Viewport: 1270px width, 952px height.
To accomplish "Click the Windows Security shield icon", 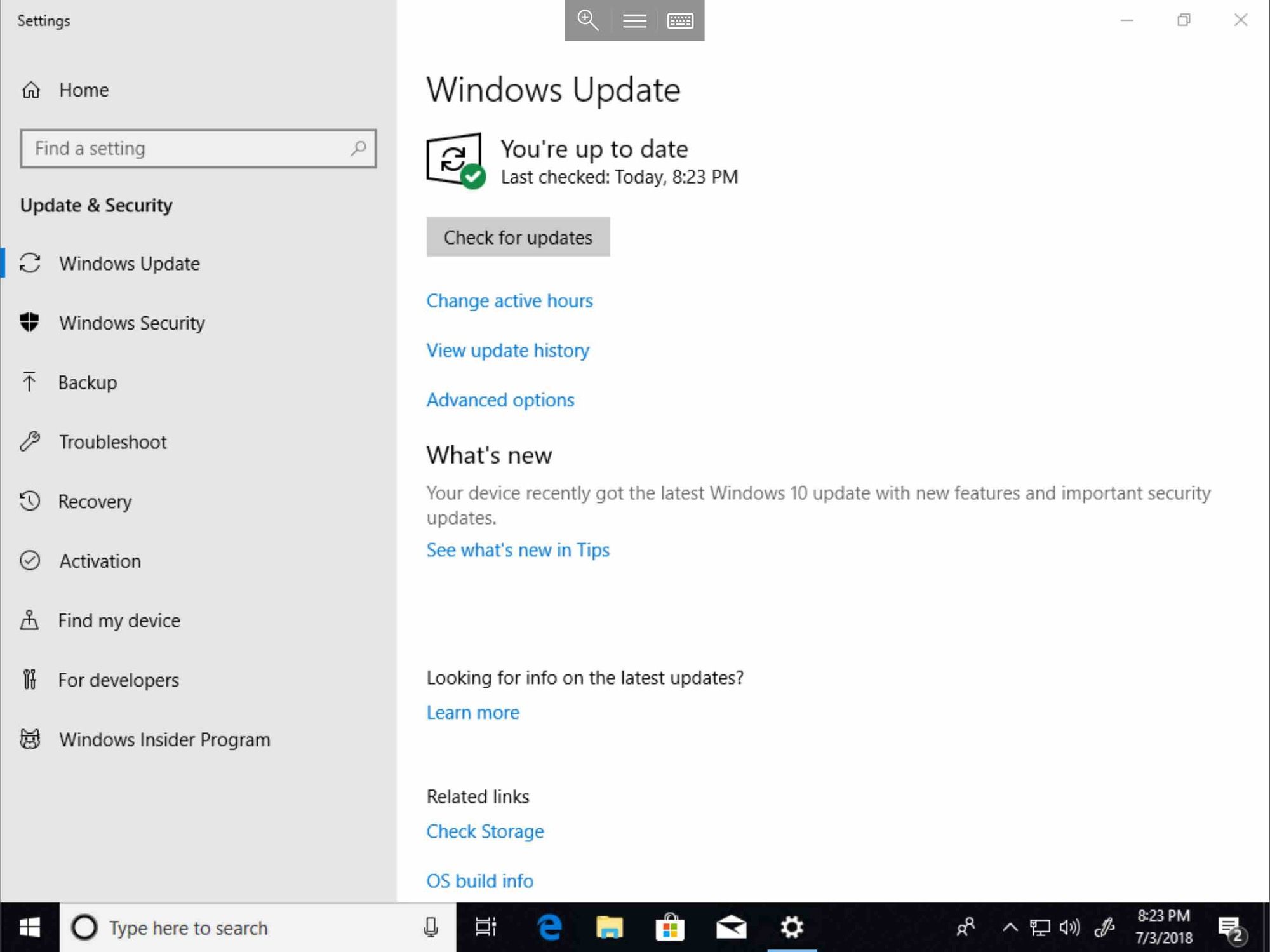I will pyautogui.click(x=29, y=323).
